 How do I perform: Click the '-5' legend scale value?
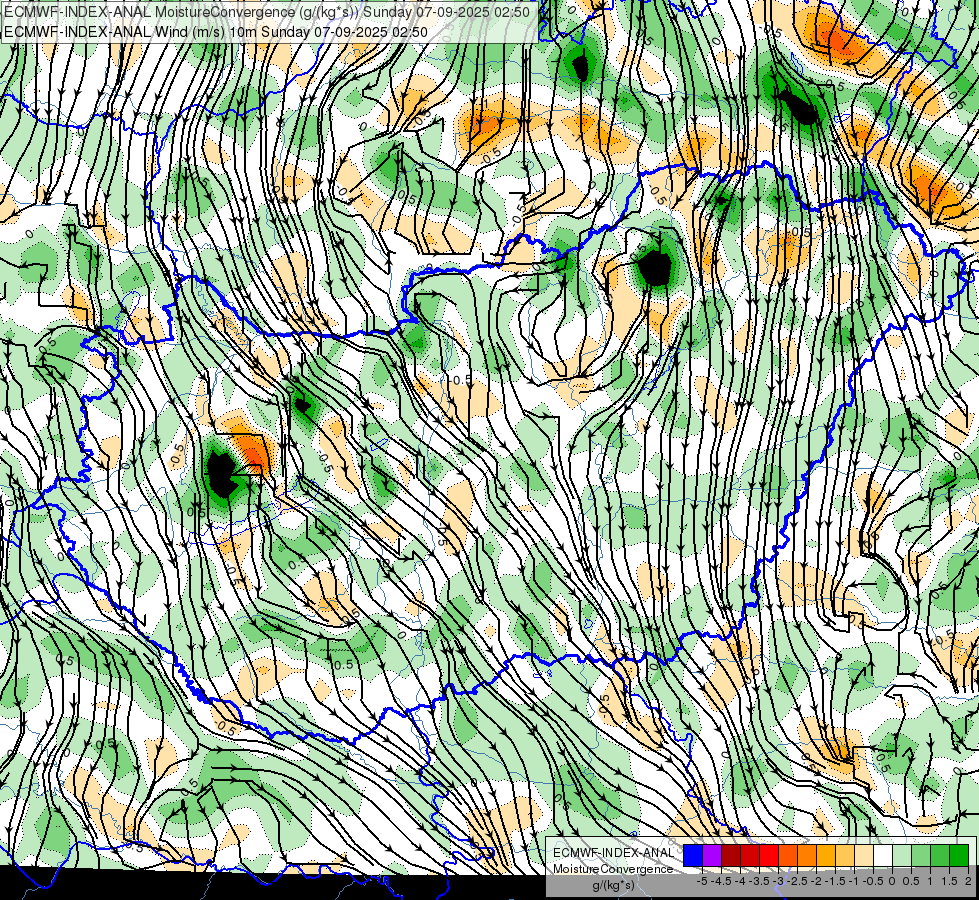pos(702,881)
